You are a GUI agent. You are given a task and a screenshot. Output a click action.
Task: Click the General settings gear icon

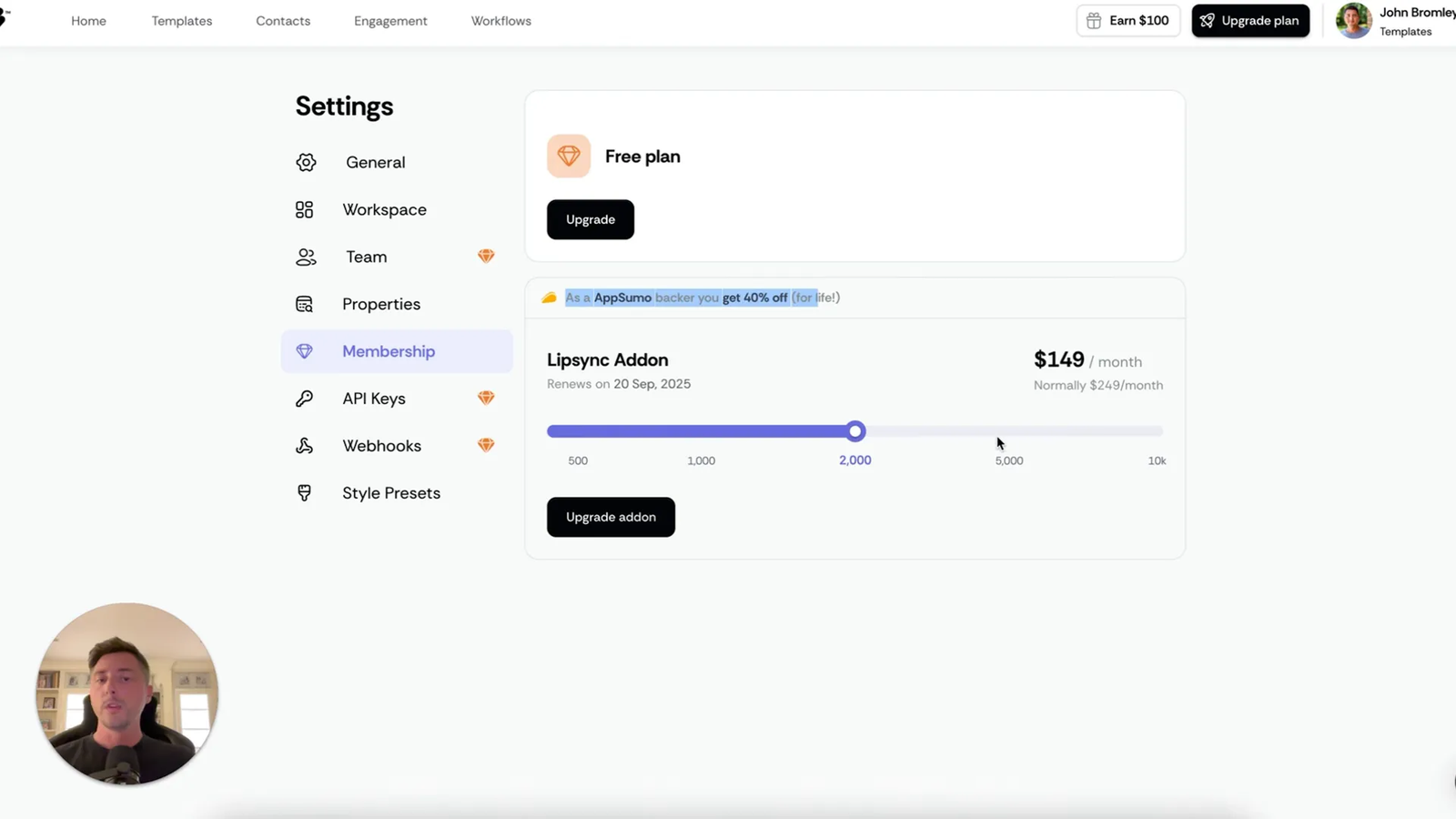[x=306, y=162]
